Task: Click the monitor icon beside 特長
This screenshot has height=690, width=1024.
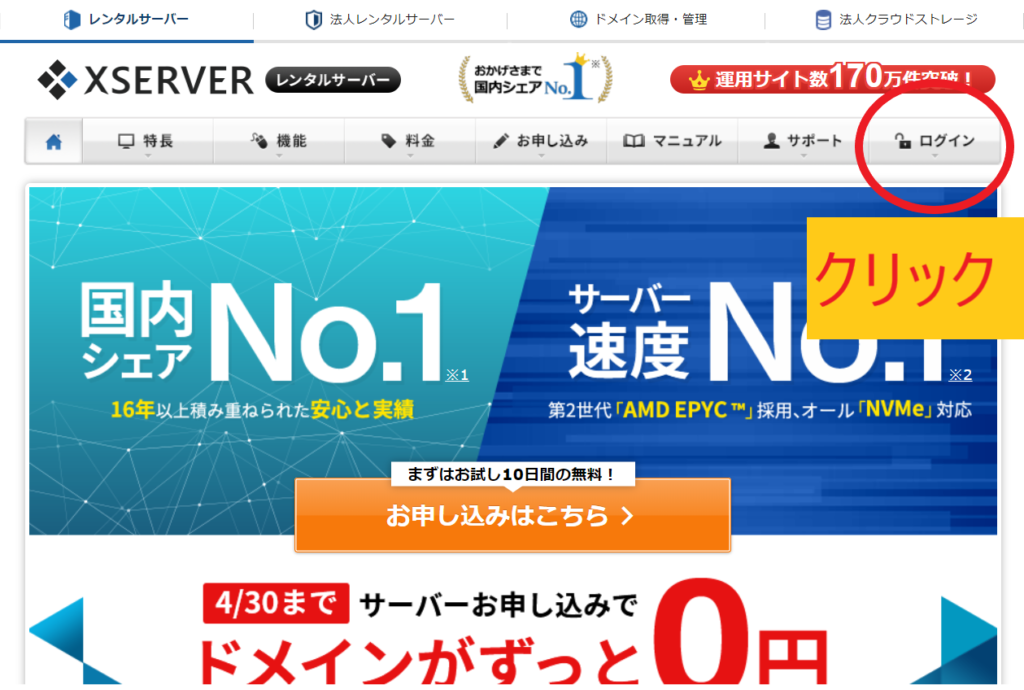Action: (126, 141)
